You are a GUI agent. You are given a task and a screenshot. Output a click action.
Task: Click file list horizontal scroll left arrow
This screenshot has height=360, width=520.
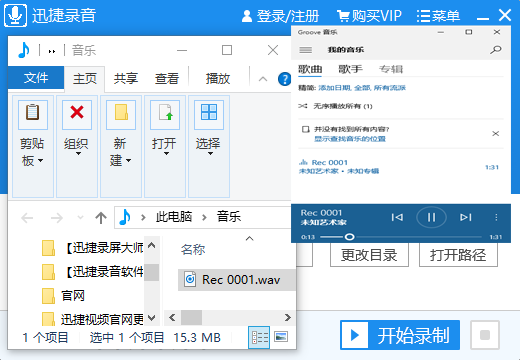[x=172, y=317]
